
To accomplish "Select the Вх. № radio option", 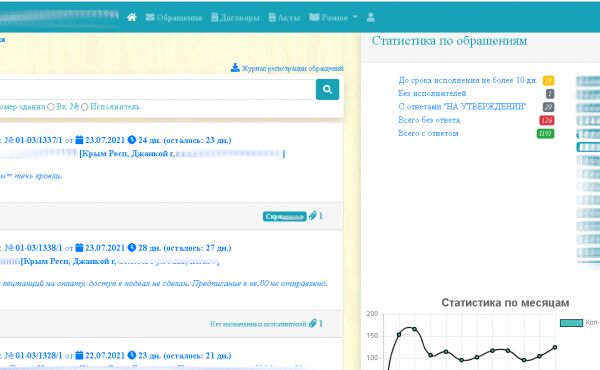I will click(x=51, y=107).
